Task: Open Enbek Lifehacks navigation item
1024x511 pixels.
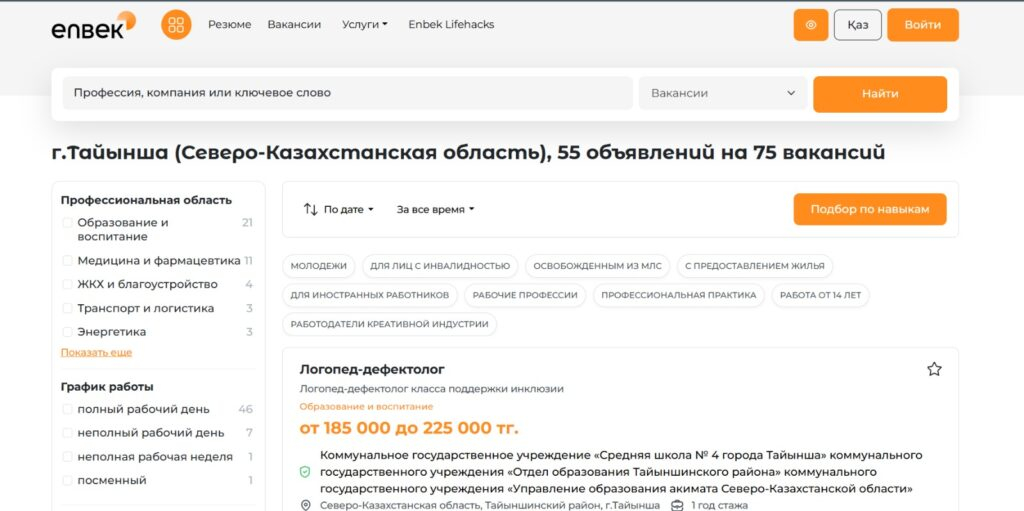Action: pos(451,24)
